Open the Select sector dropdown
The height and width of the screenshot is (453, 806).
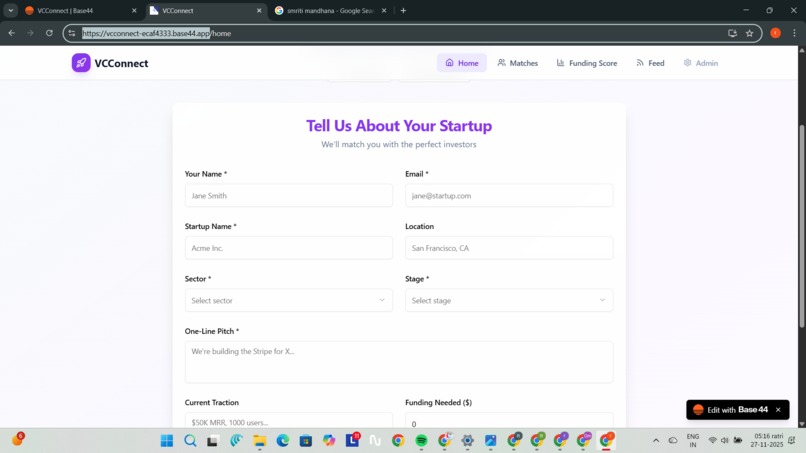[x=289, y=300]
